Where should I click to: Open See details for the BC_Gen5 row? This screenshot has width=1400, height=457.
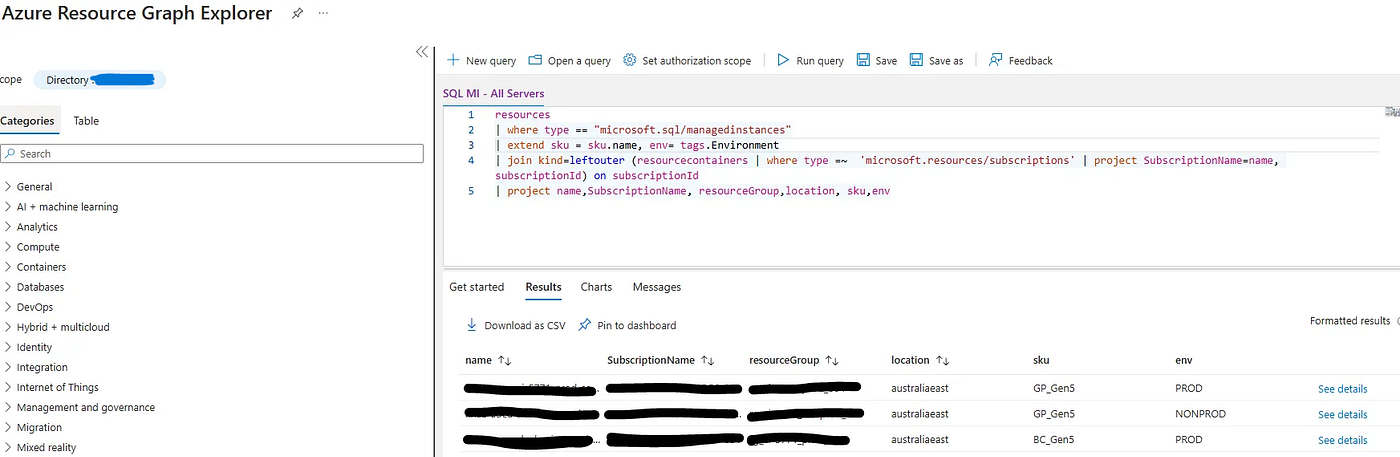[x=1342, y=441]
